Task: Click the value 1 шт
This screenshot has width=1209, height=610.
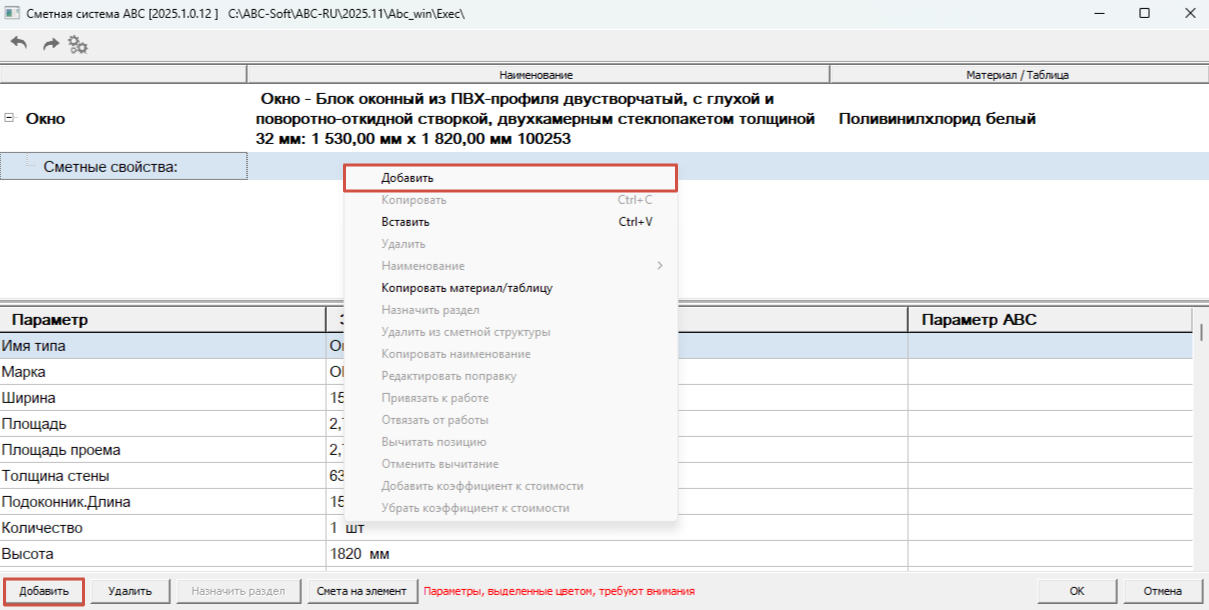Action: pos(346,528)
